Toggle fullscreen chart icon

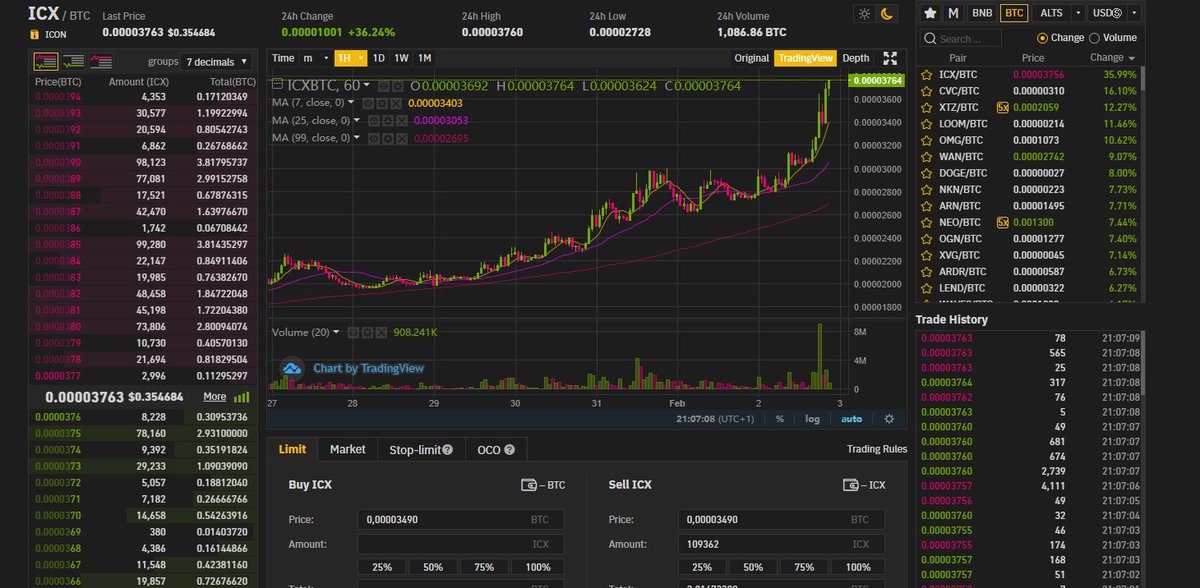(890, 58)
